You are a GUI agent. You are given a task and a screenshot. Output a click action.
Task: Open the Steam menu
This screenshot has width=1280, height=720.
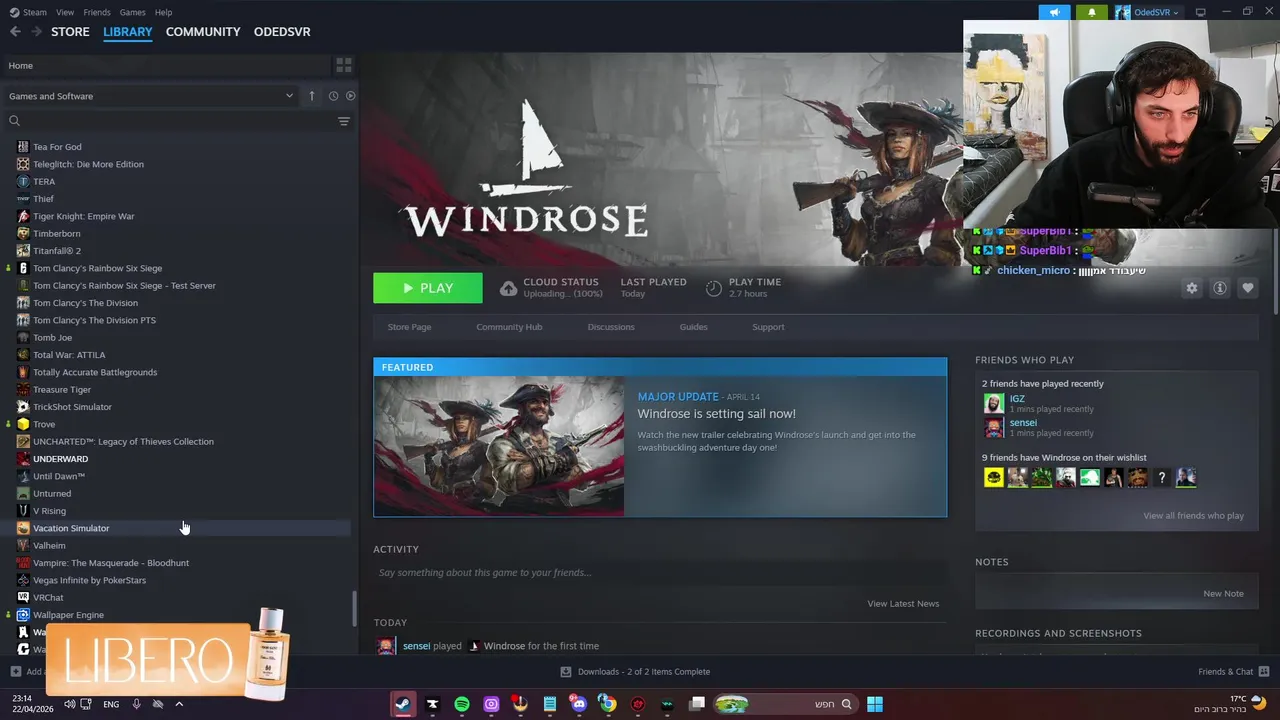pos(28,12)
